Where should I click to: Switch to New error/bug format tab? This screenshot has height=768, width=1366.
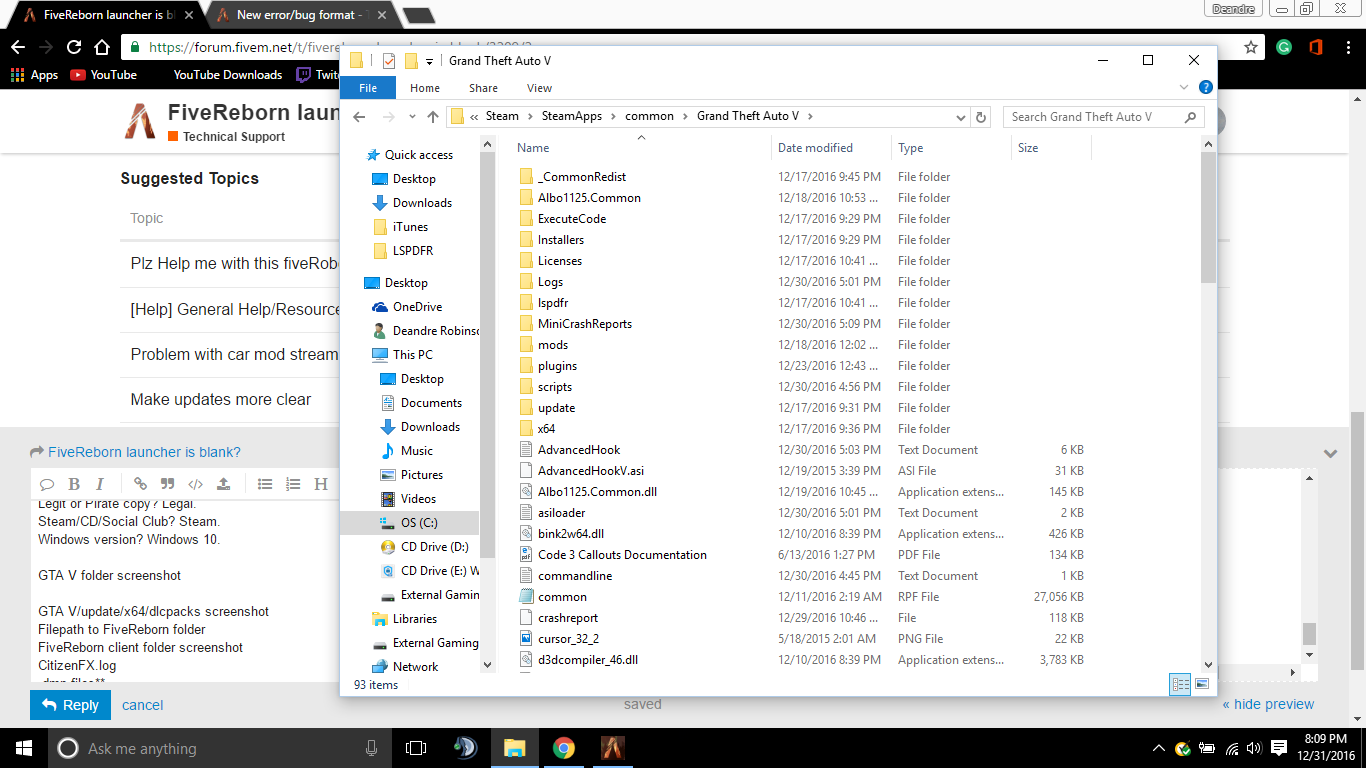(x=302, y=15)
